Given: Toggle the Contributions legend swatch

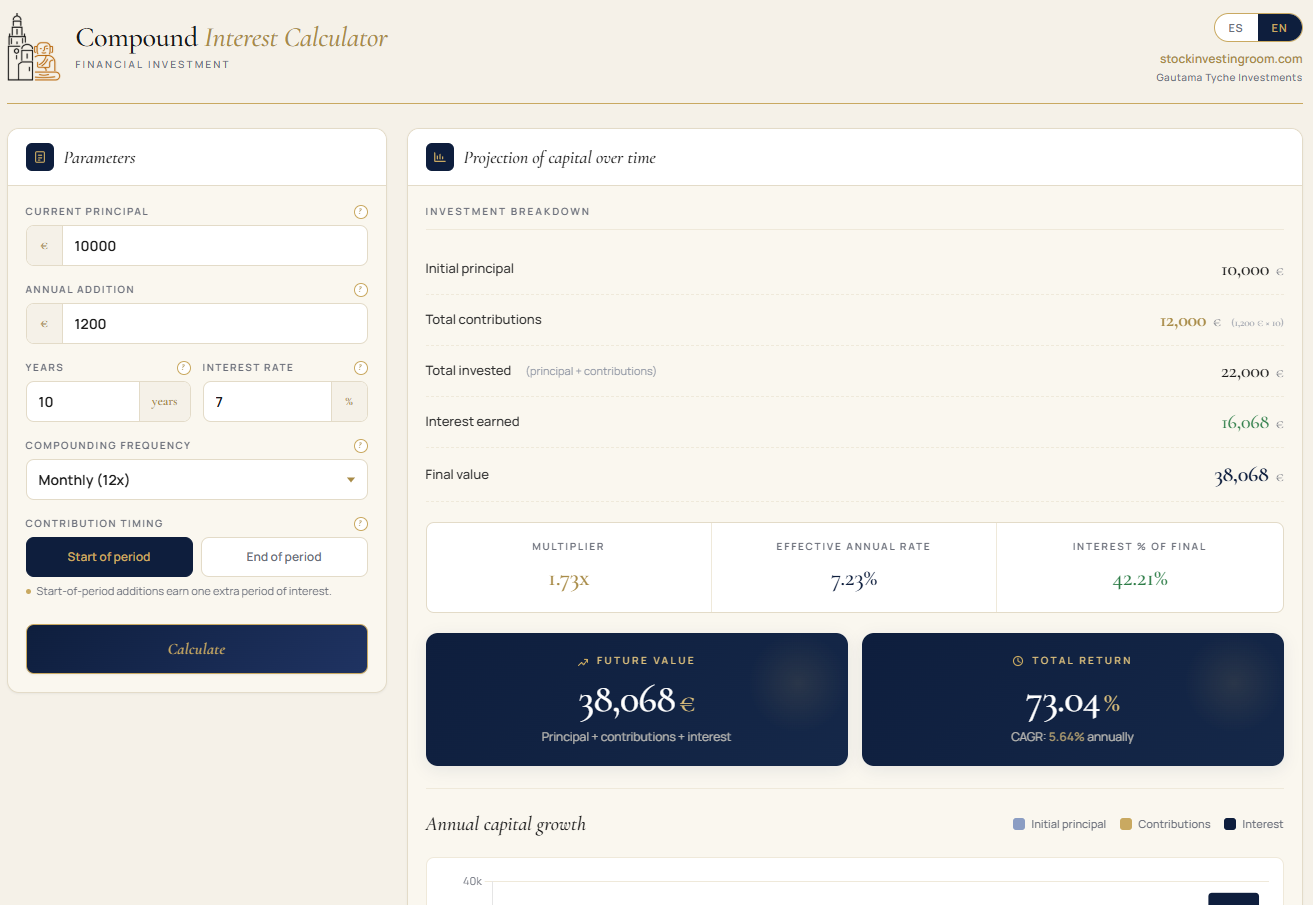Looking at the screenshot, I should (x=1126, y=824).
